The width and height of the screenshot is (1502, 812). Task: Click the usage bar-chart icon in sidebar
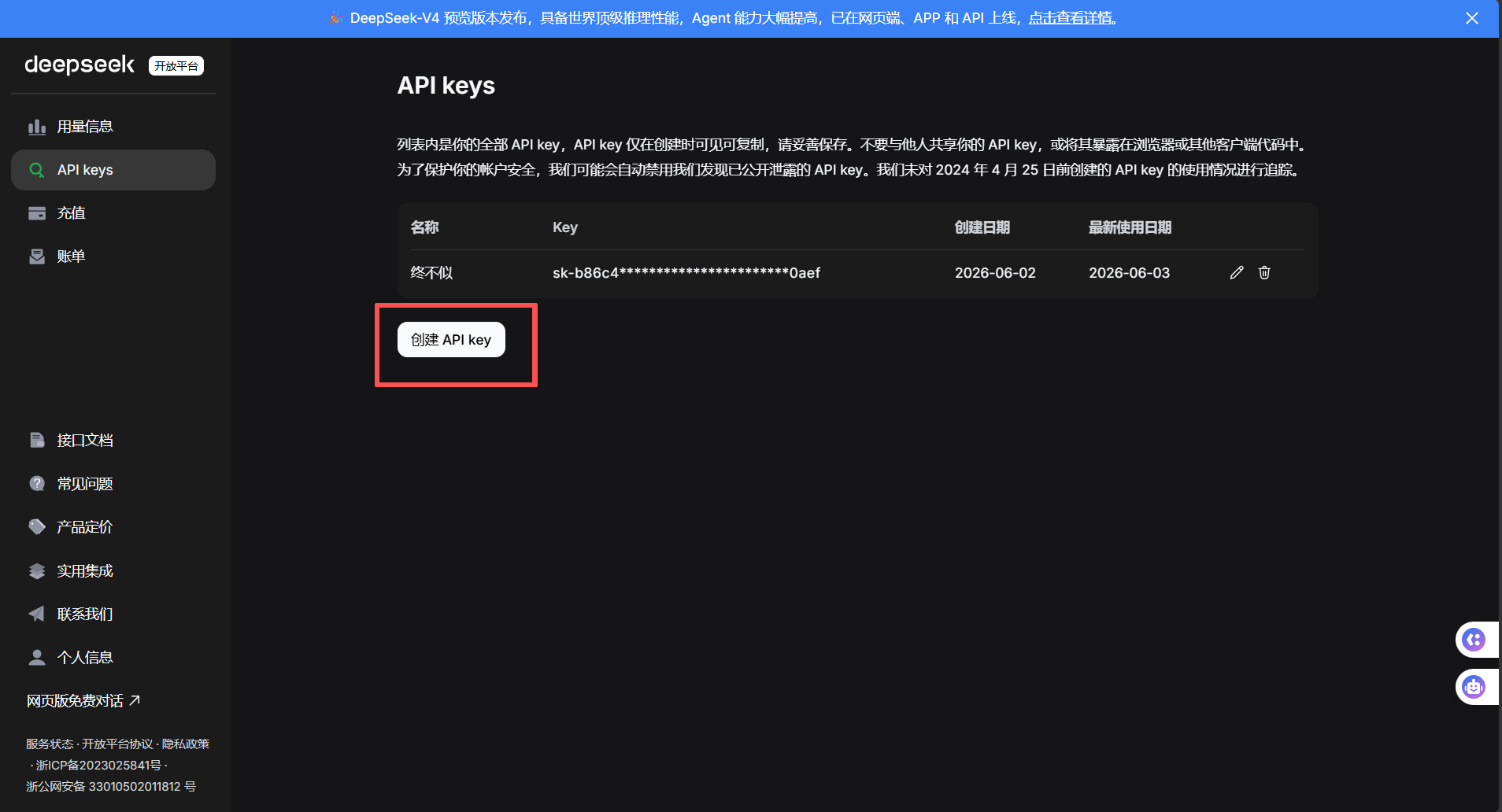[x=37, y=127]
